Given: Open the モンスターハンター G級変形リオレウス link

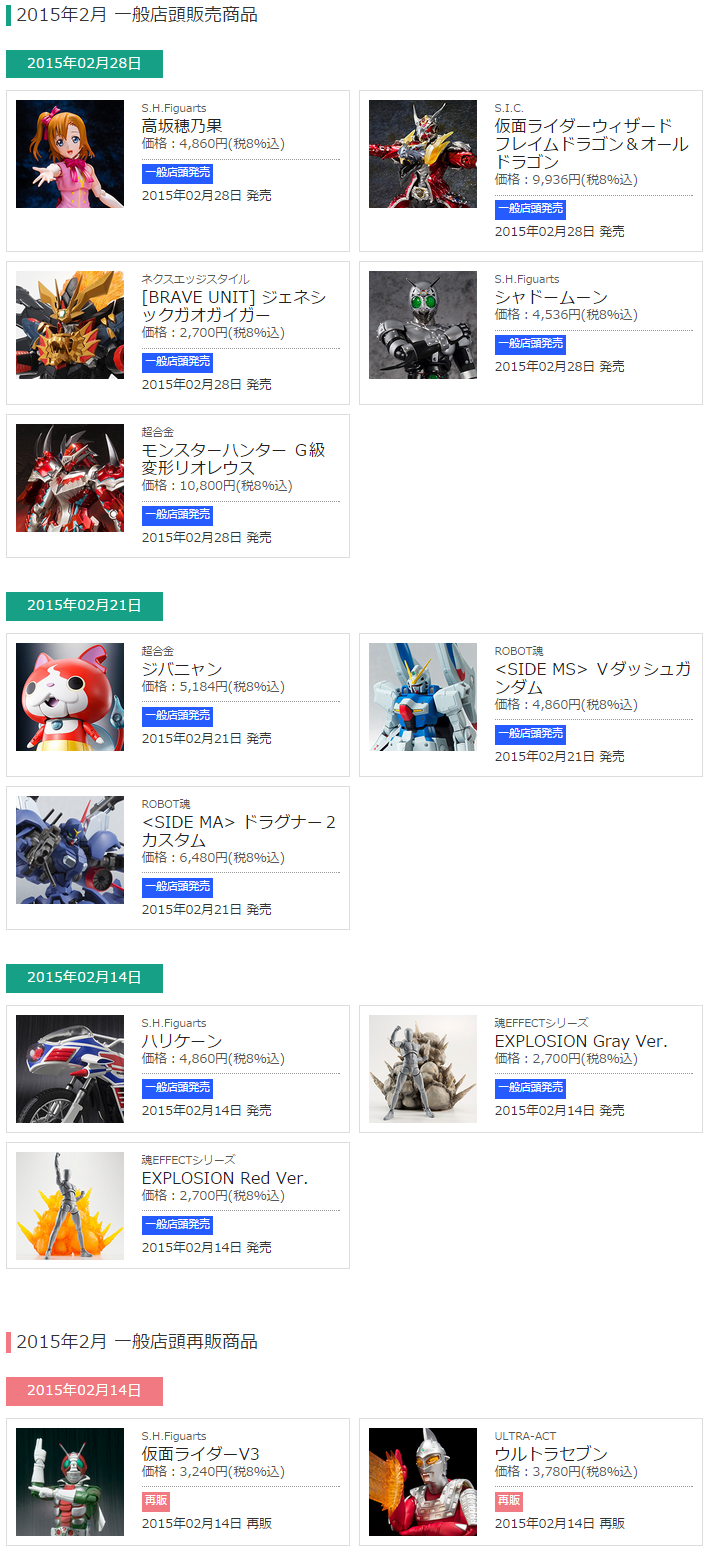Looking at the screenshot, I should pyautogui.click(x=233, y=459).
